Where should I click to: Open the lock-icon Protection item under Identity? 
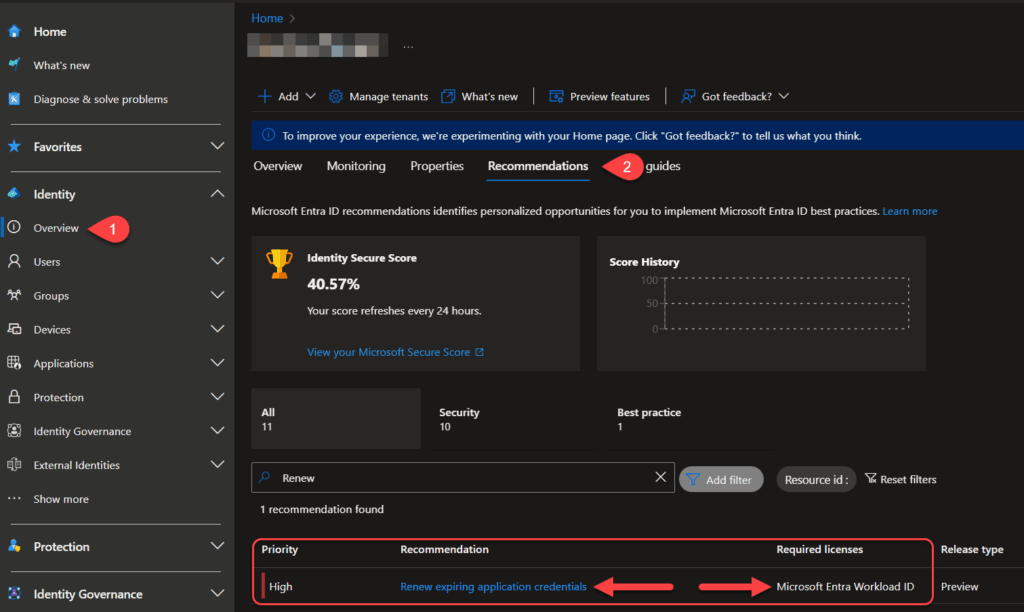[x=58, y=397]
